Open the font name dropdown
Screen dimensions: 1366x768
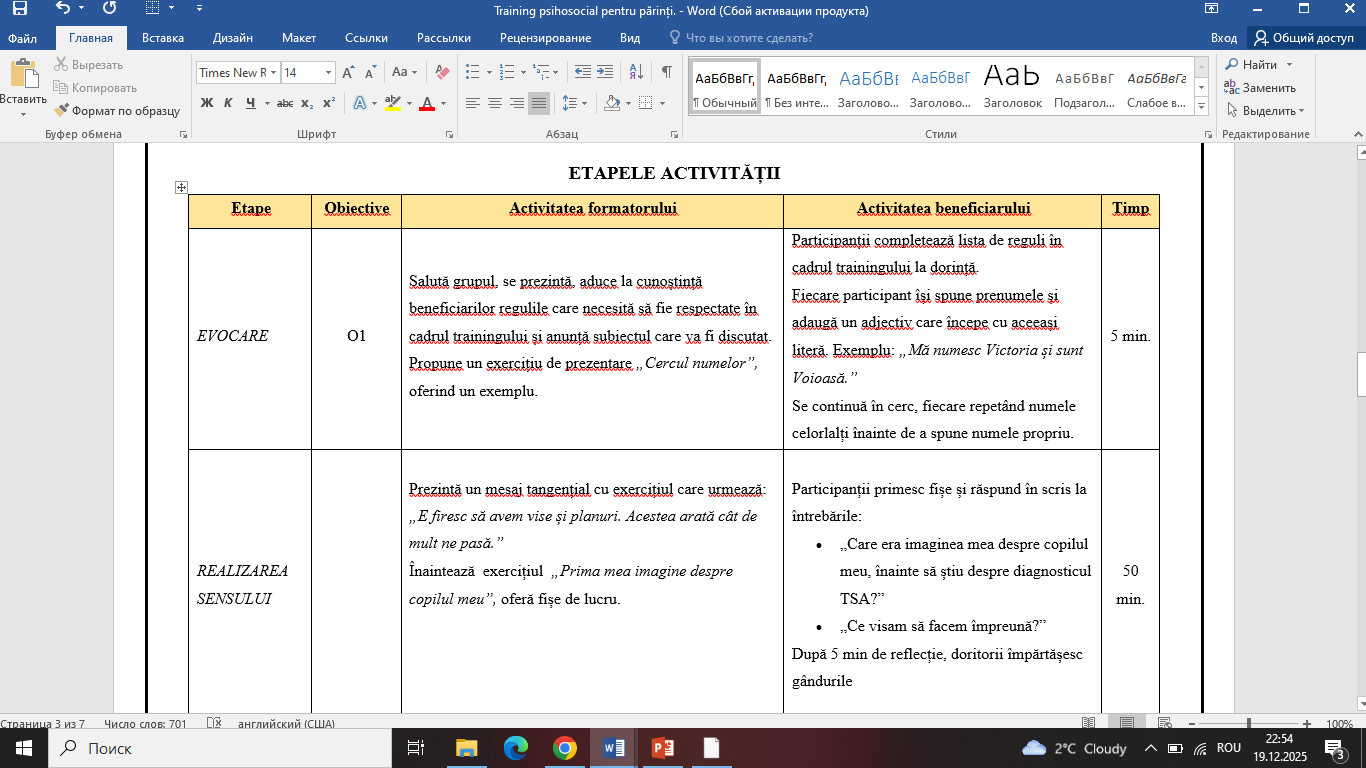[x=273, y=72]
